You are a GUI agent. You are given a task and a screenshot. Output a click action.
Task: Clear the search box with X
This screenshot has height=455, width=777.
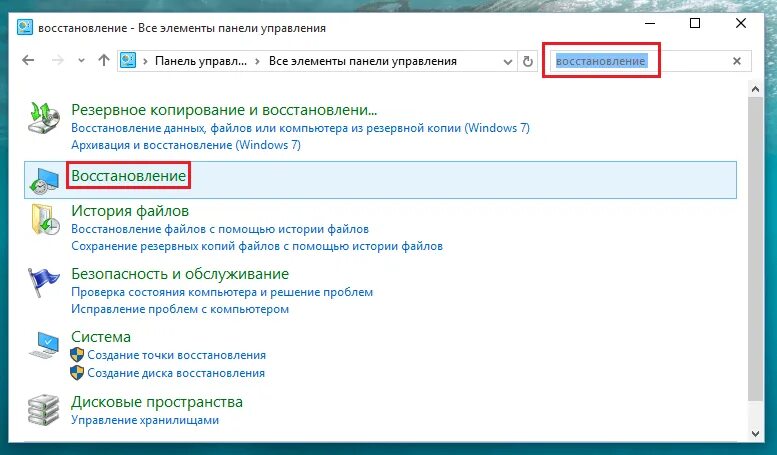(737, 61)
